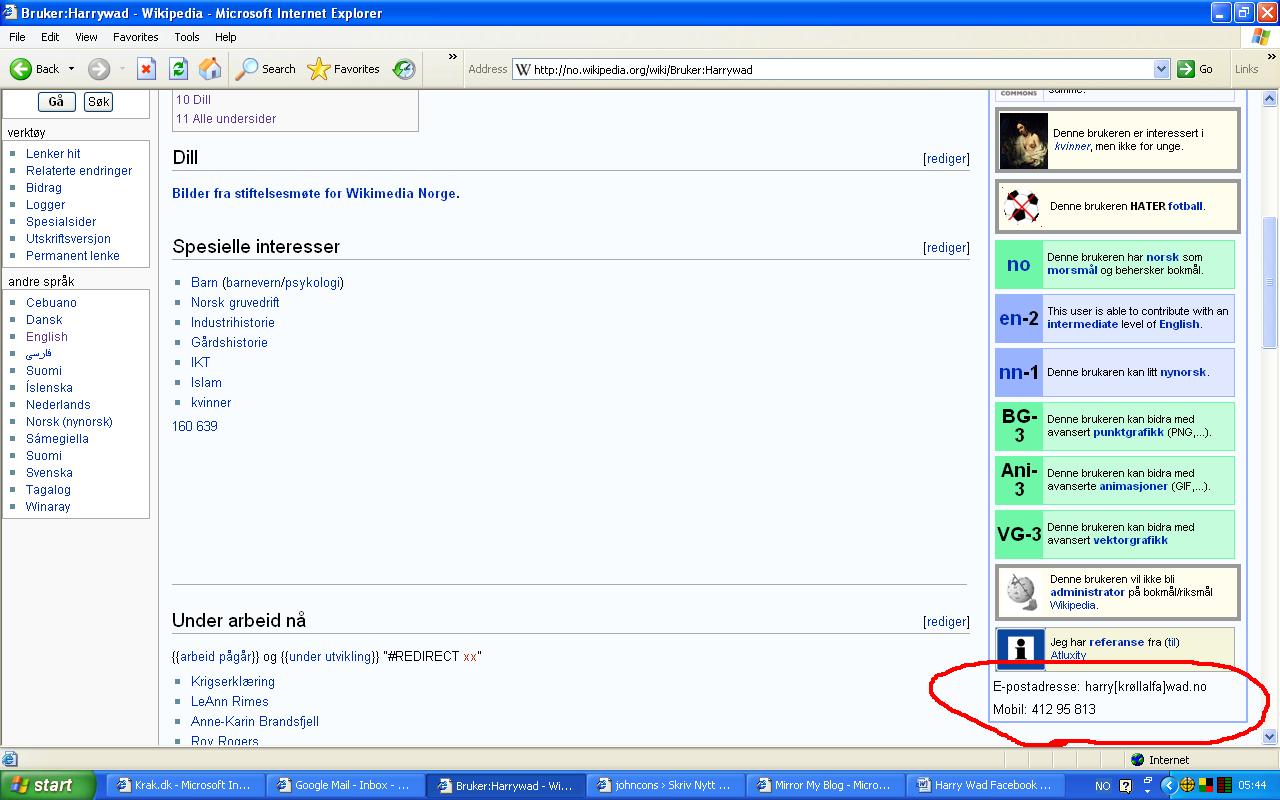Click the Wikipedia globe administrator icon

coord(1022,592)
